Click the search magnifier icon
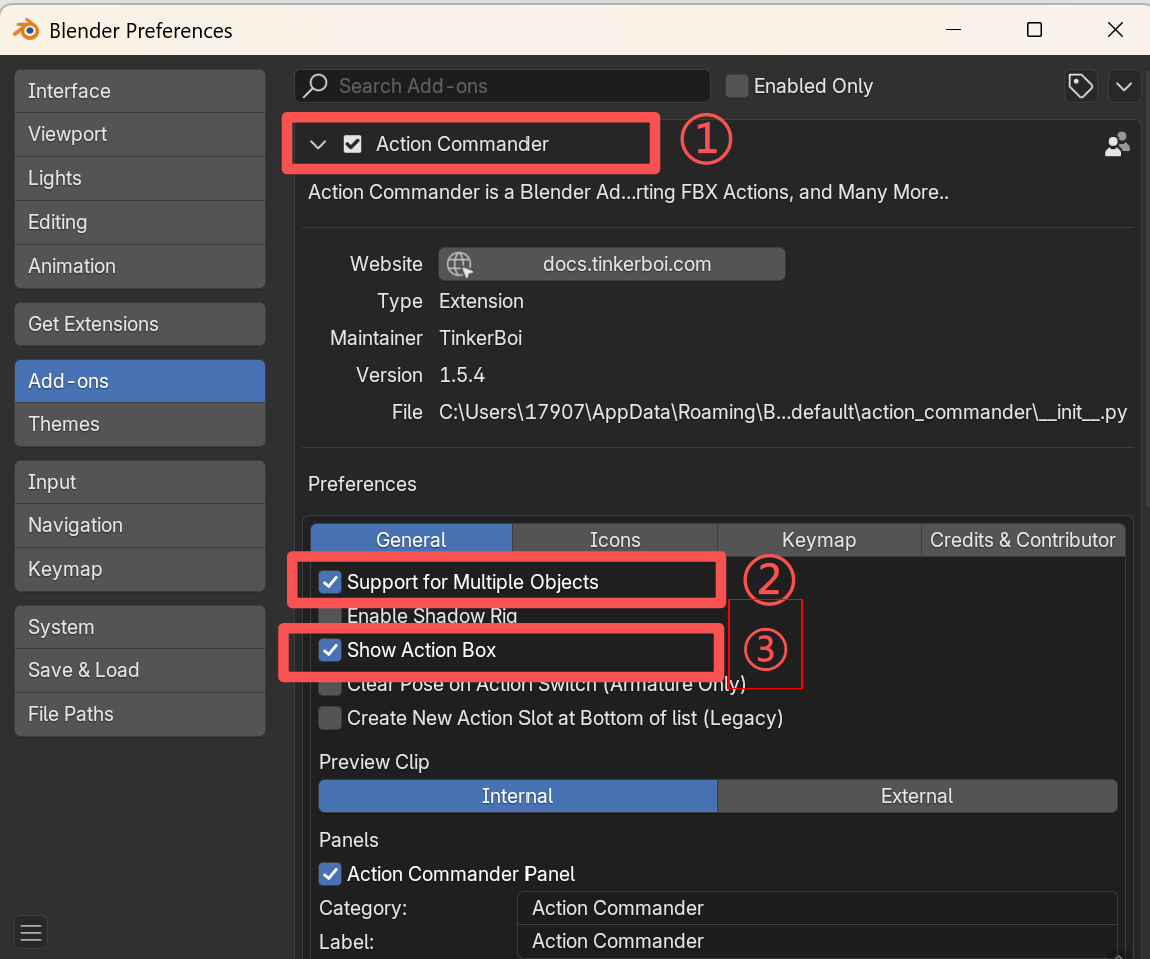The height and width of the screenshot is (959, 1150). [316, 86]
